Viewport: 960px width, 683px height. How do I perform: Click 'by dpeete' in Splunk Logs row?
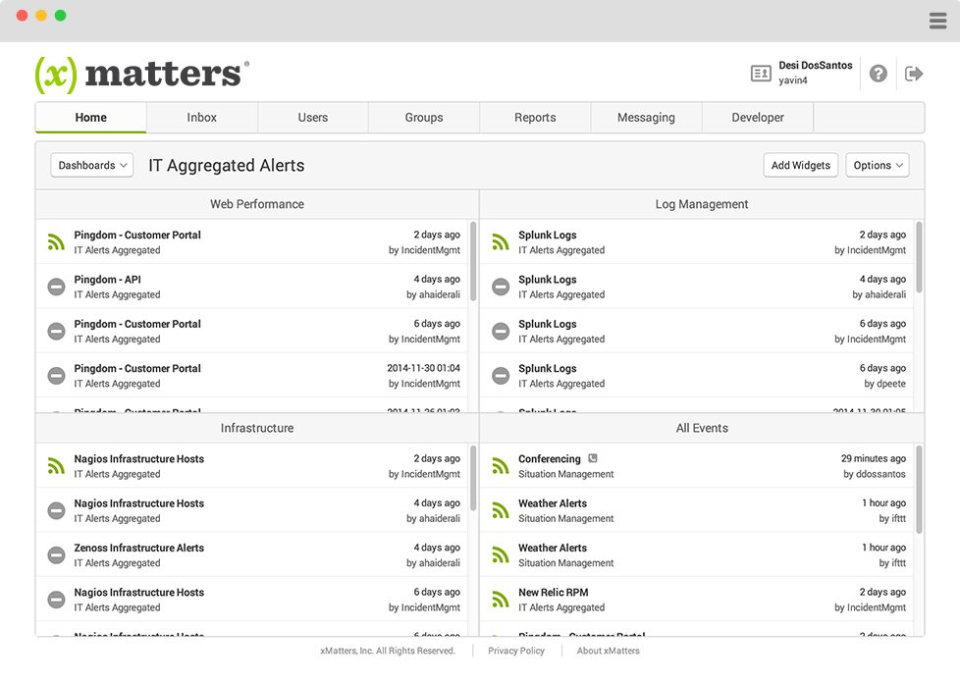(885, 384)
